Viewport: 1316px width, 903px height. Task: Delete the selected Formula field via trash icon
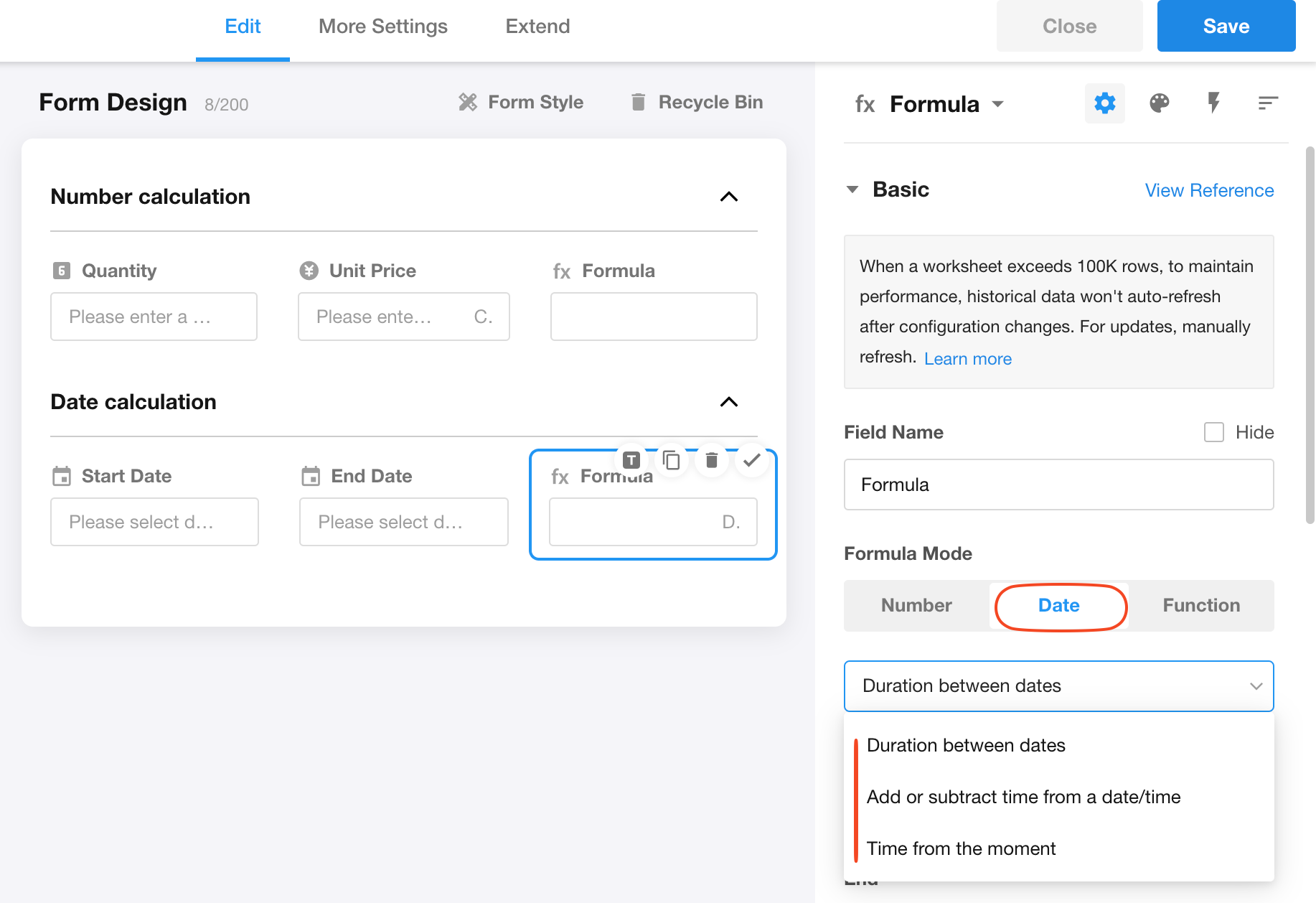712,460
